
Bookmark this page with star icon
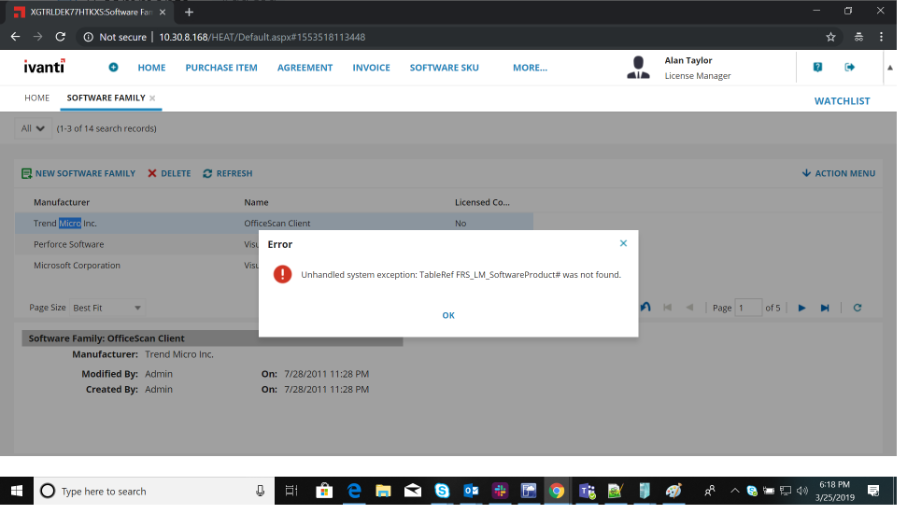point(830,37)
